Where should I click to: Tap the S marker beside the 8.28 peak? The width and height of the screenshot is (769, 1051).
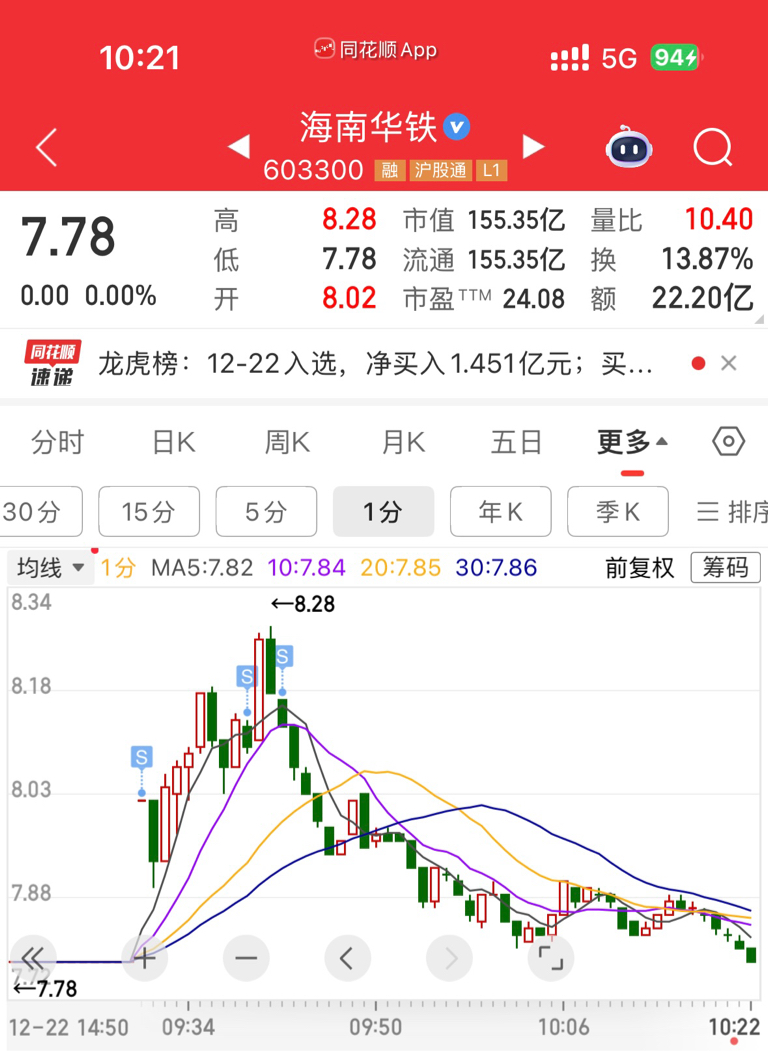click(282, 656)
